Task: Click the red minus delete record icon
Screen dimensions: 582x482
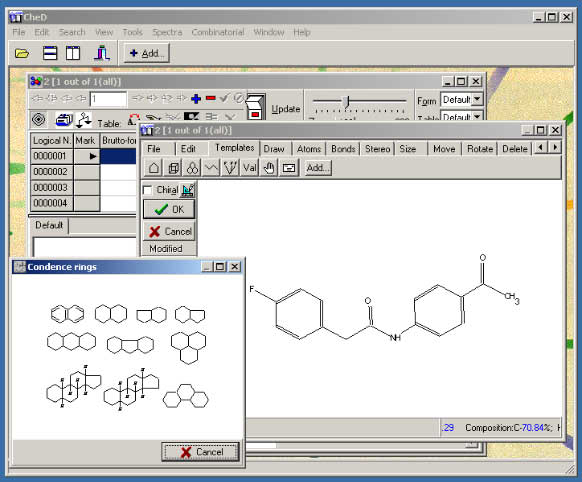Action: point(211,98)
